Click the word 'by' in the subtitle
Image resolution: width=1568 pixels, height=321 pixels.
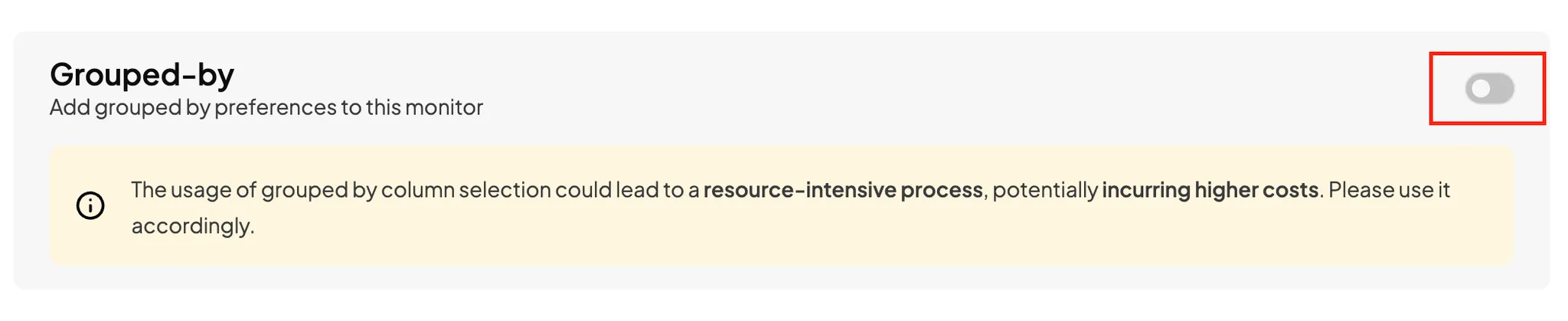pos(198,107)
